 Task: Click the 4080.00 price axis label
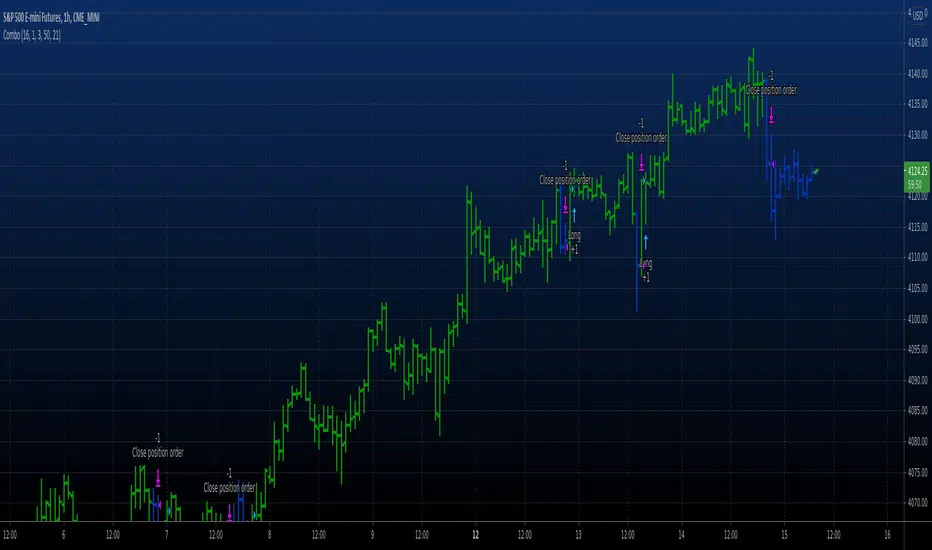tap(917, 442)
